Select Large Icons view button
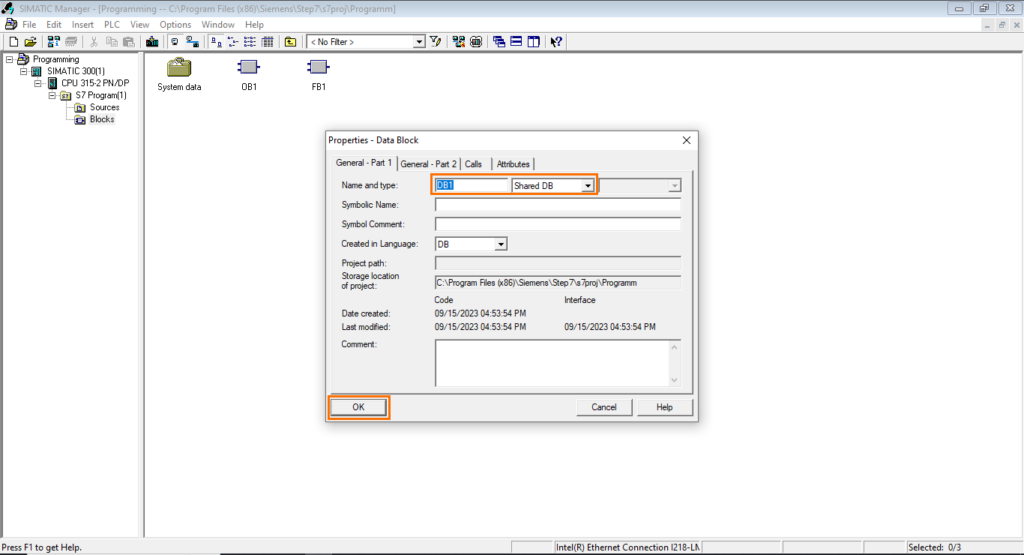 point(216,42)
